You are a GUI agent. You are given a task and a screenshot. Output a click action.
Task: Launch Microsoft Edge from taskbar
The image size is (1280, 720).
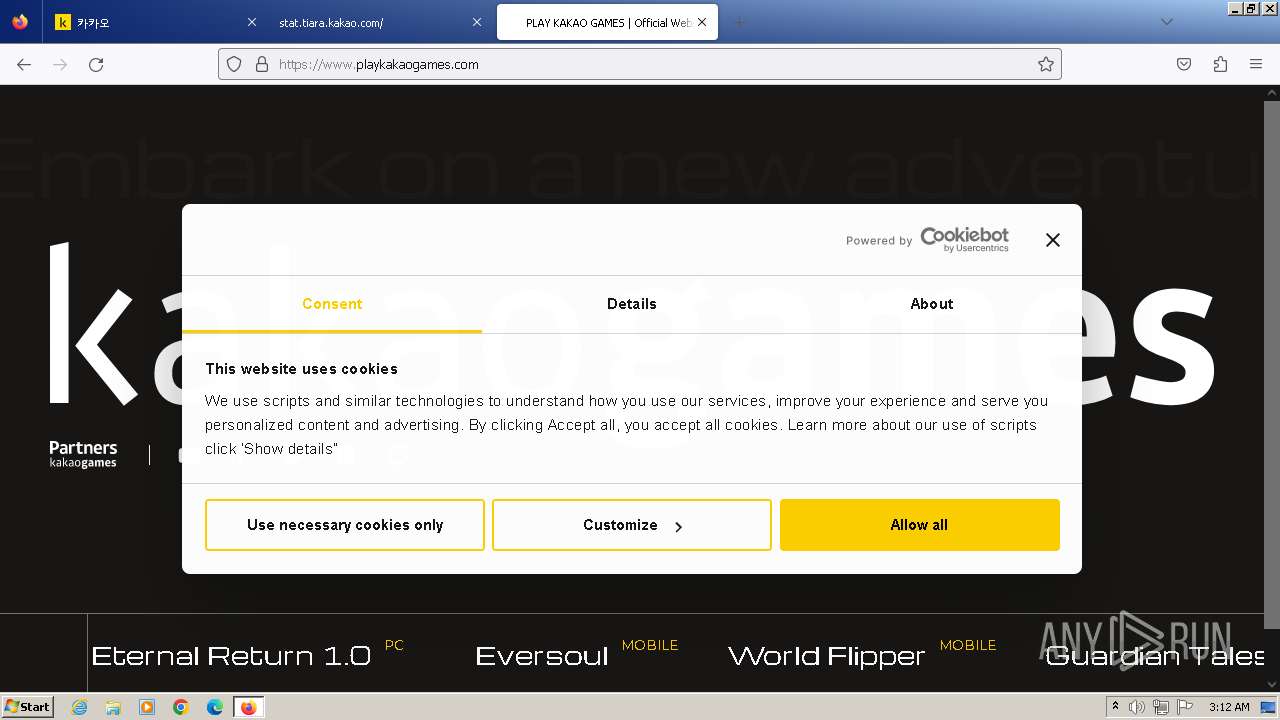click(x=215, y=707)
